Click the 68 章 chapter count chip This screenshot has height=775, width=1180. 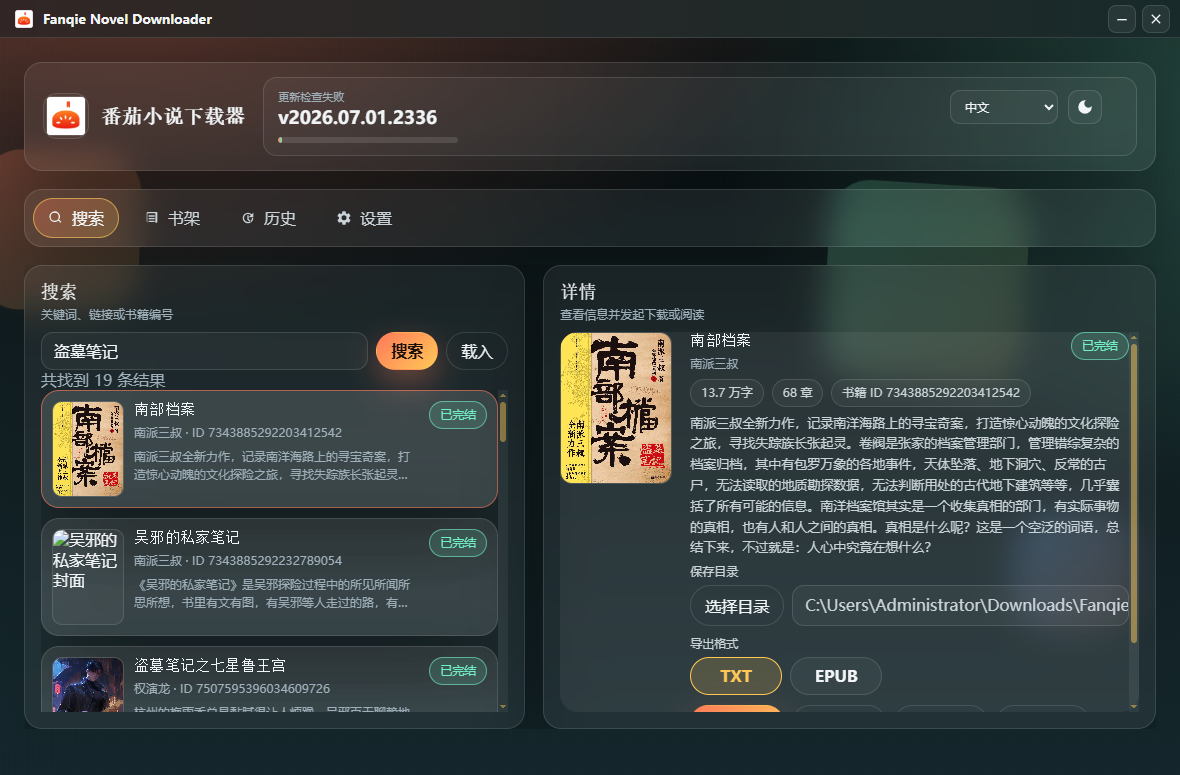click(797, 393)
